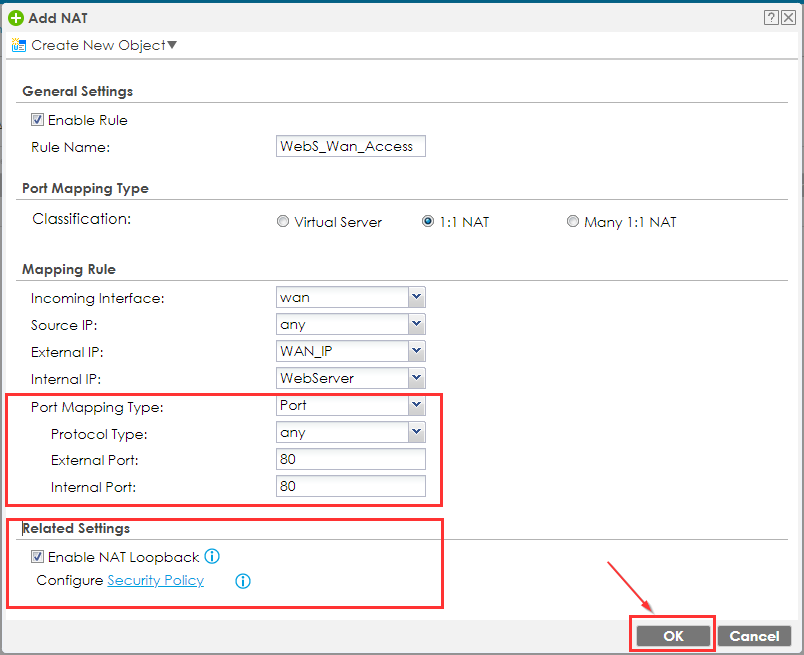Click the help question mark icon
The height and width of the screenshot is (655, 804).
click(771, 17)
